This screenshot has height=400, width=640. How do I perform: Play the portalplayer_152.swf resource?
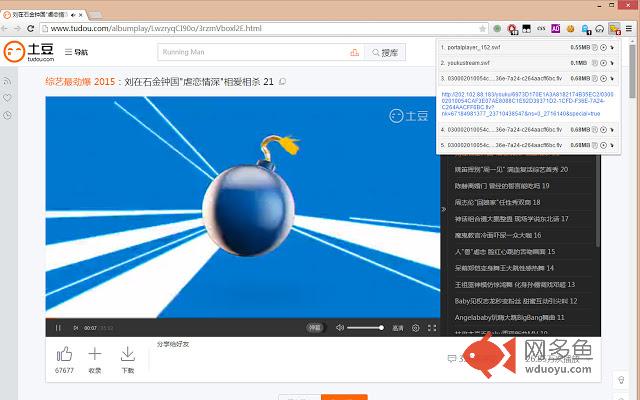603,47
